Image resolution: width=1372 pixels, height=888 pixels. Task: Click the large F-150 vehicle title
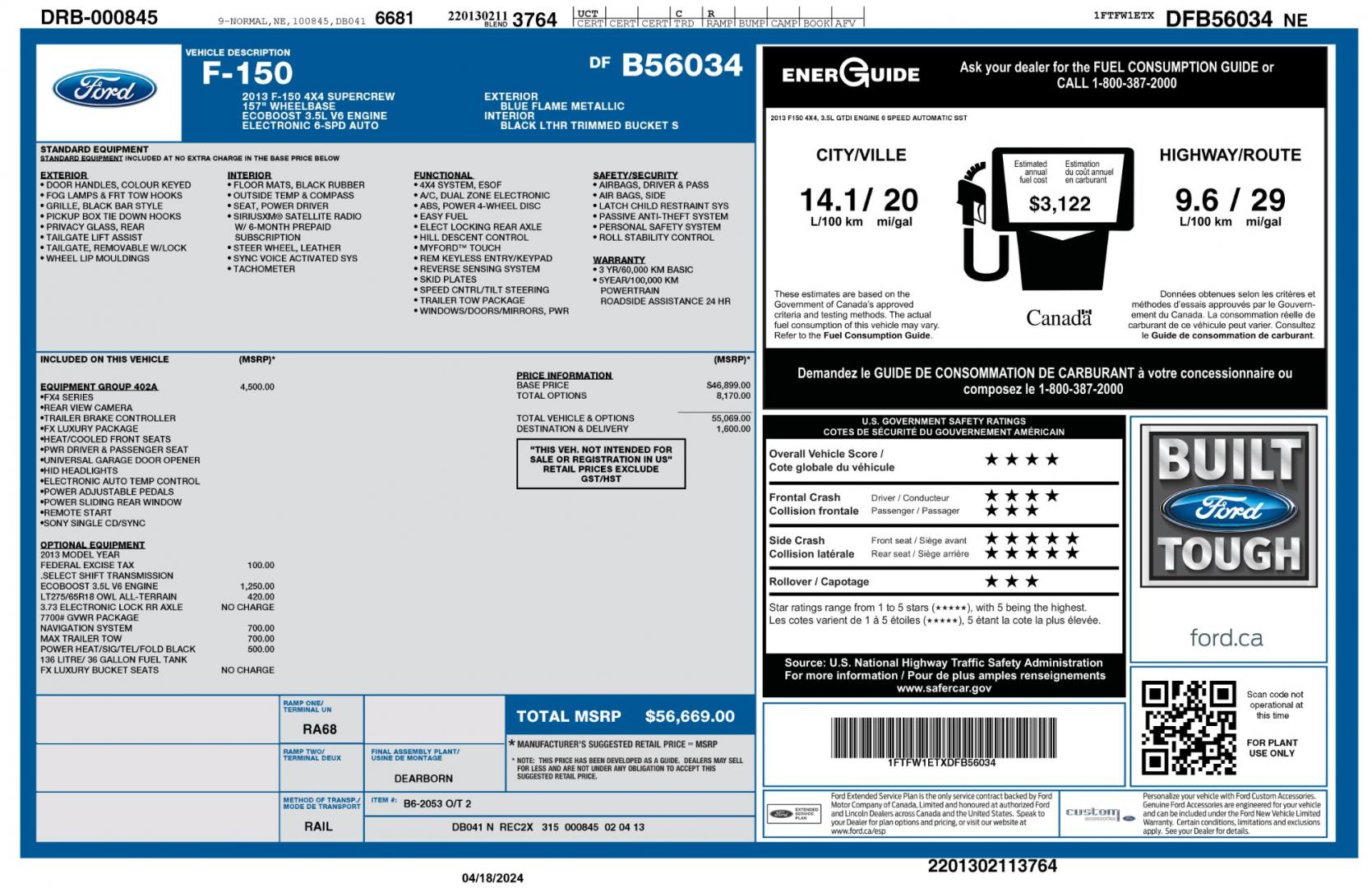(x=247, y=73)
